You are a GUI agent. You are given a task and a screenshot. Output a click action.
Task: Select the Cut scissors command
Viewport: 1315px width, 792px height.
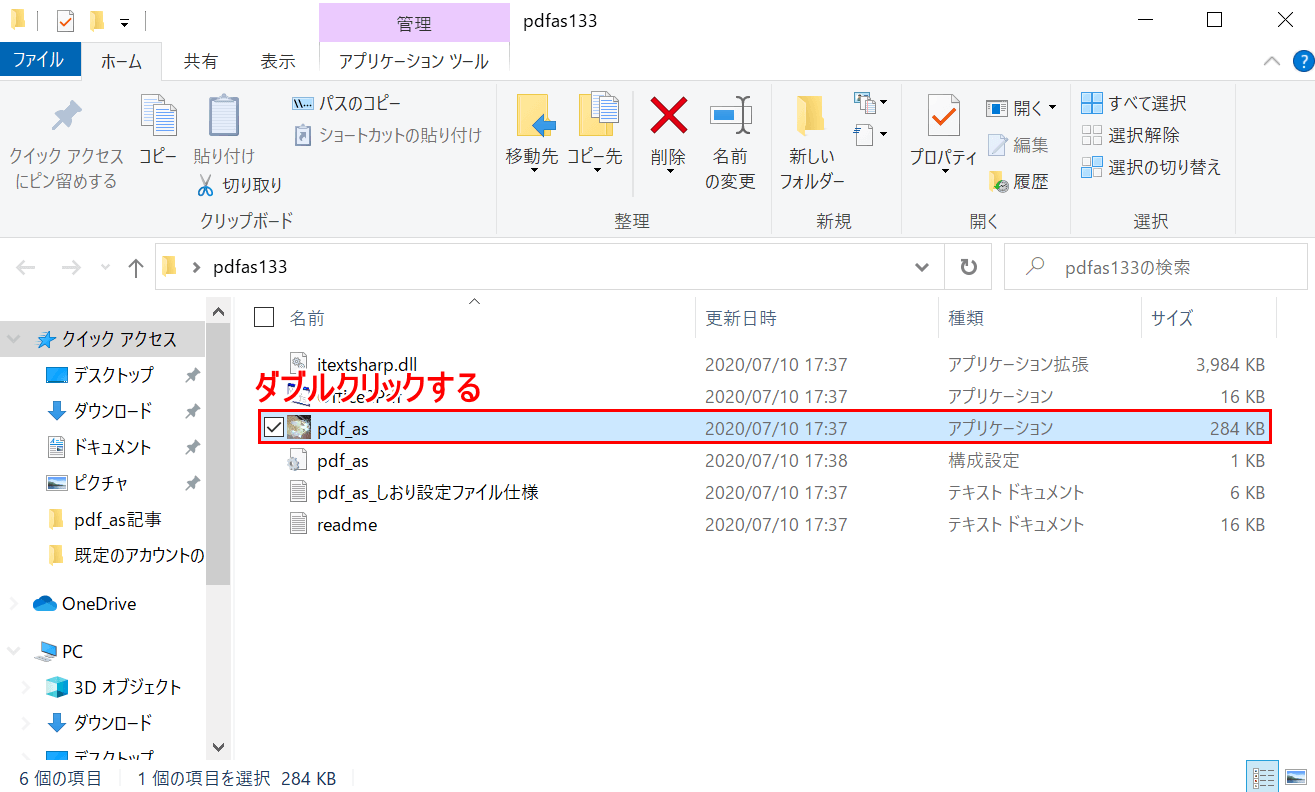pyautogui.click(x=240, y=185)
